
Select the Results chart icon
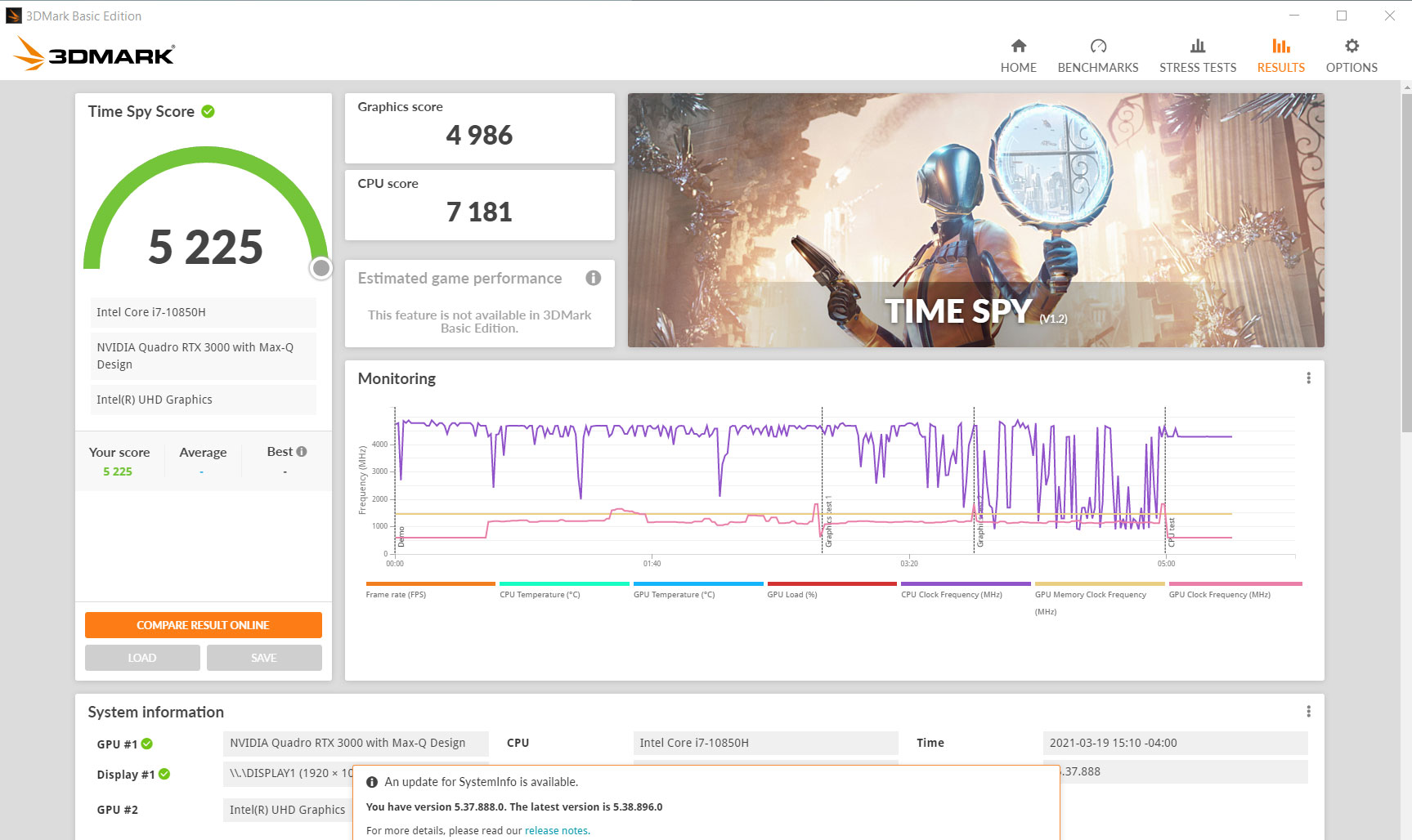click(x=1281, y=46)
